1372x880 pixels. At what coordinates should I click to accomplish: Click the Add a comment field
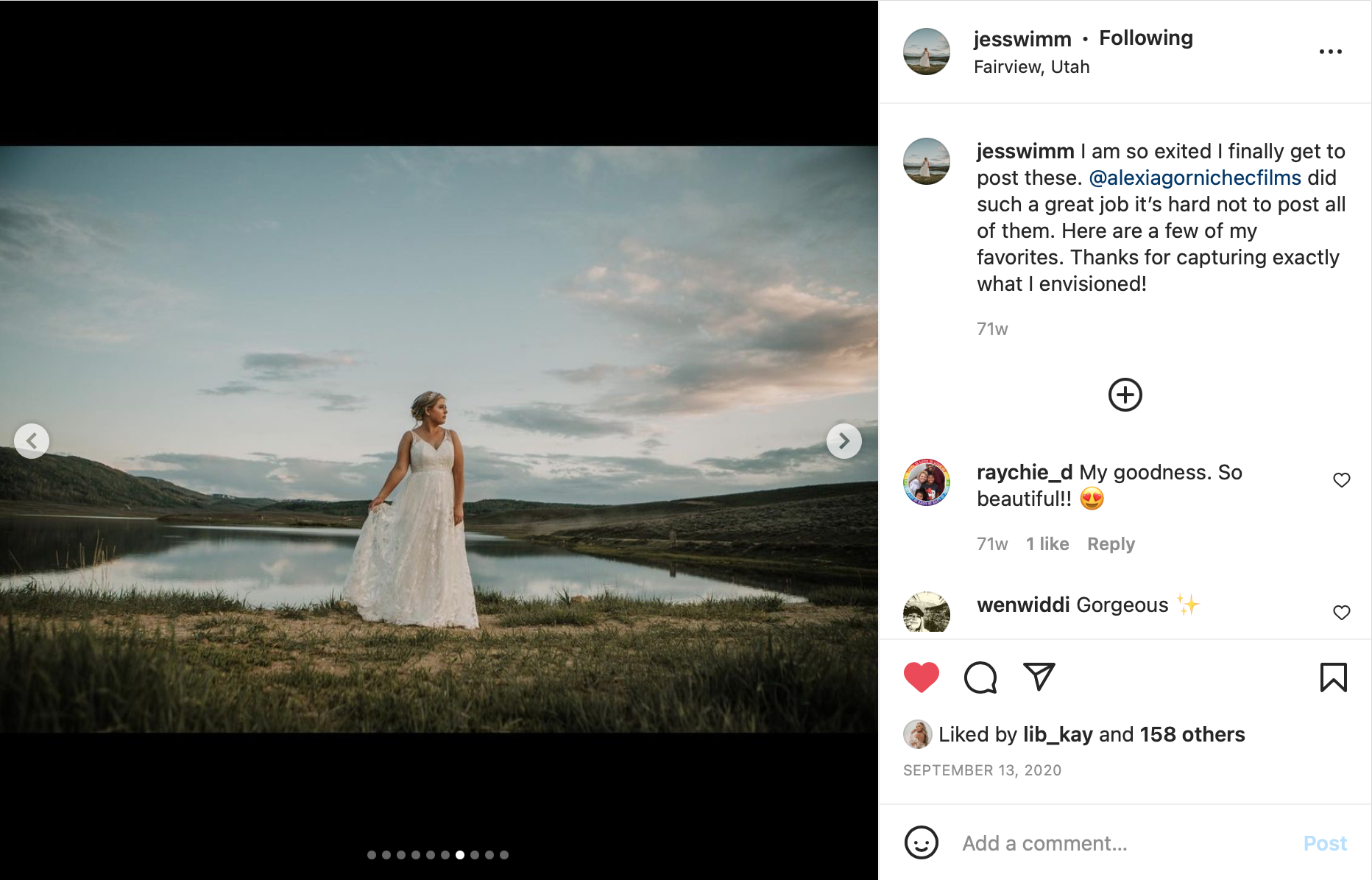(x=1123, y=843)
